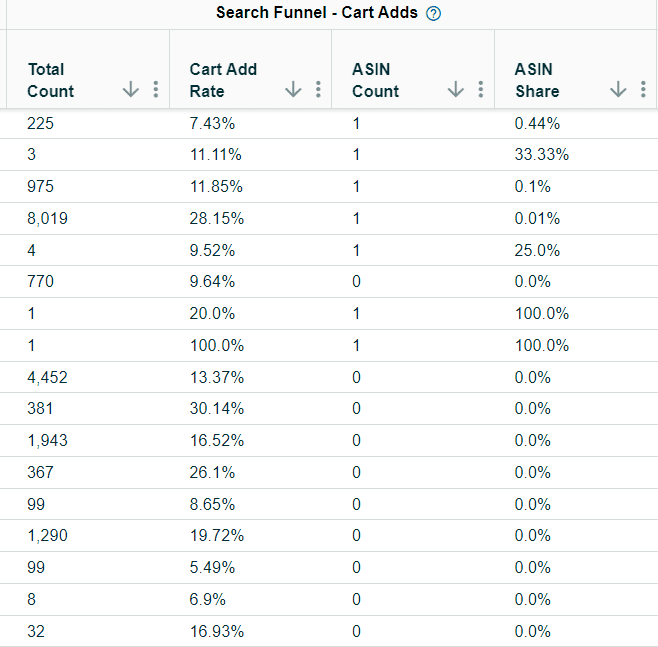The image size is (658, 647).
Task: Select the Search Funnel - Cart Adds title
Action: [x=317, y=13]
